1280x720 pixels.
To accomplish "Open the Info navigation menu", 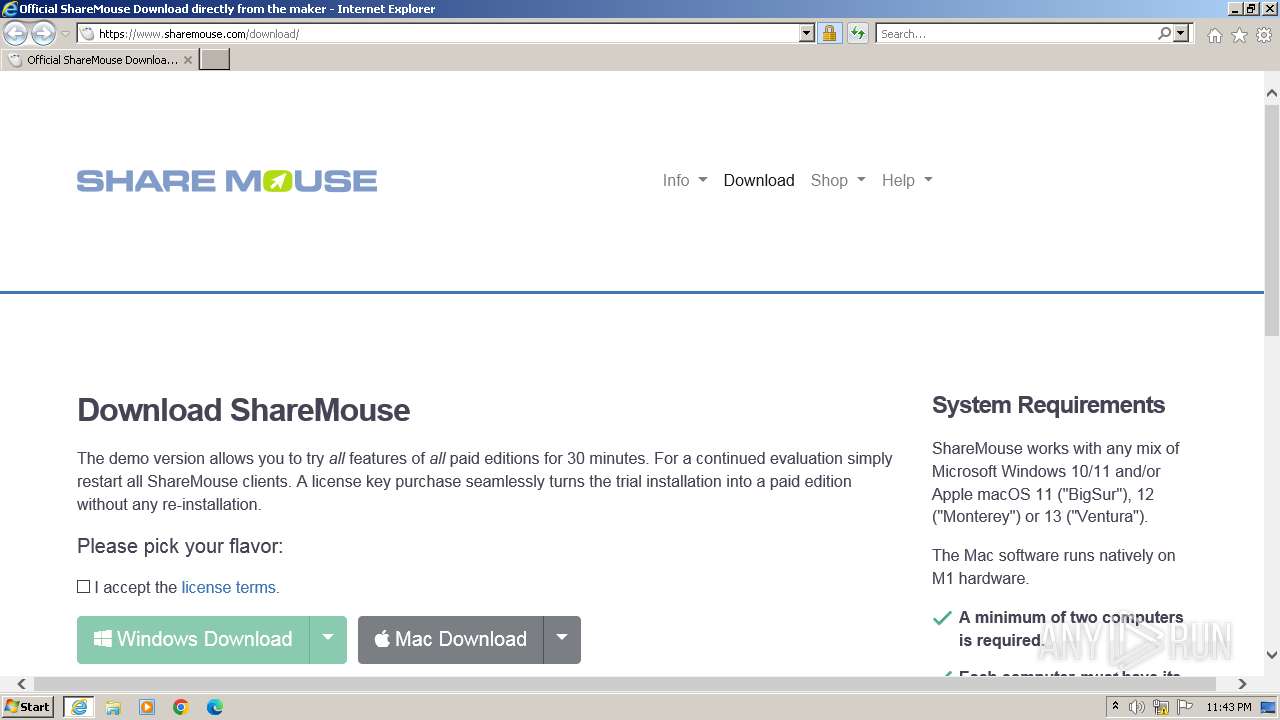I will click(x=685, y=180).
